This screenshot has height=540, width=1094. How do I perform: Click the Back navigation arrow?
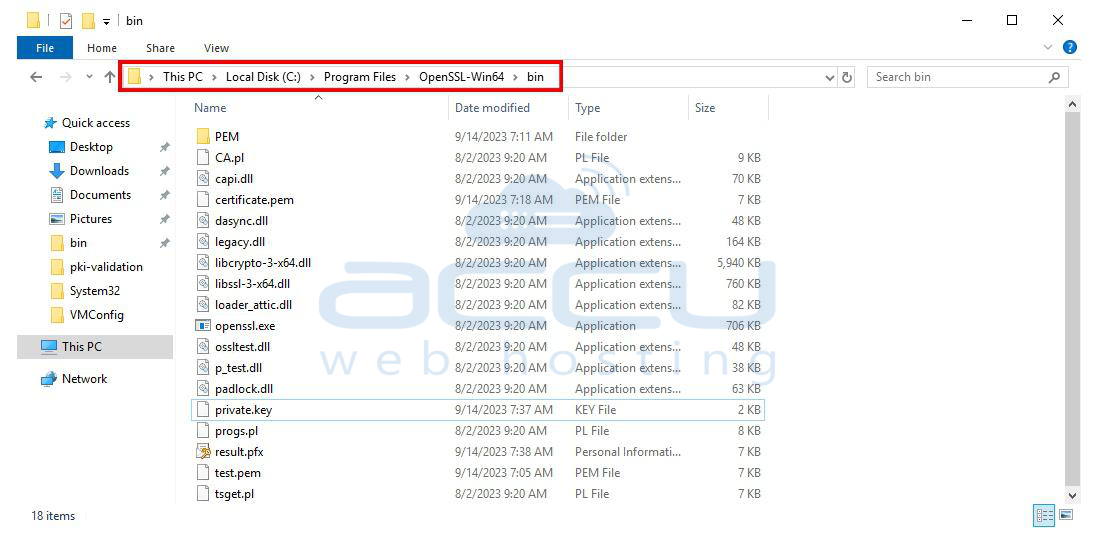36,77
